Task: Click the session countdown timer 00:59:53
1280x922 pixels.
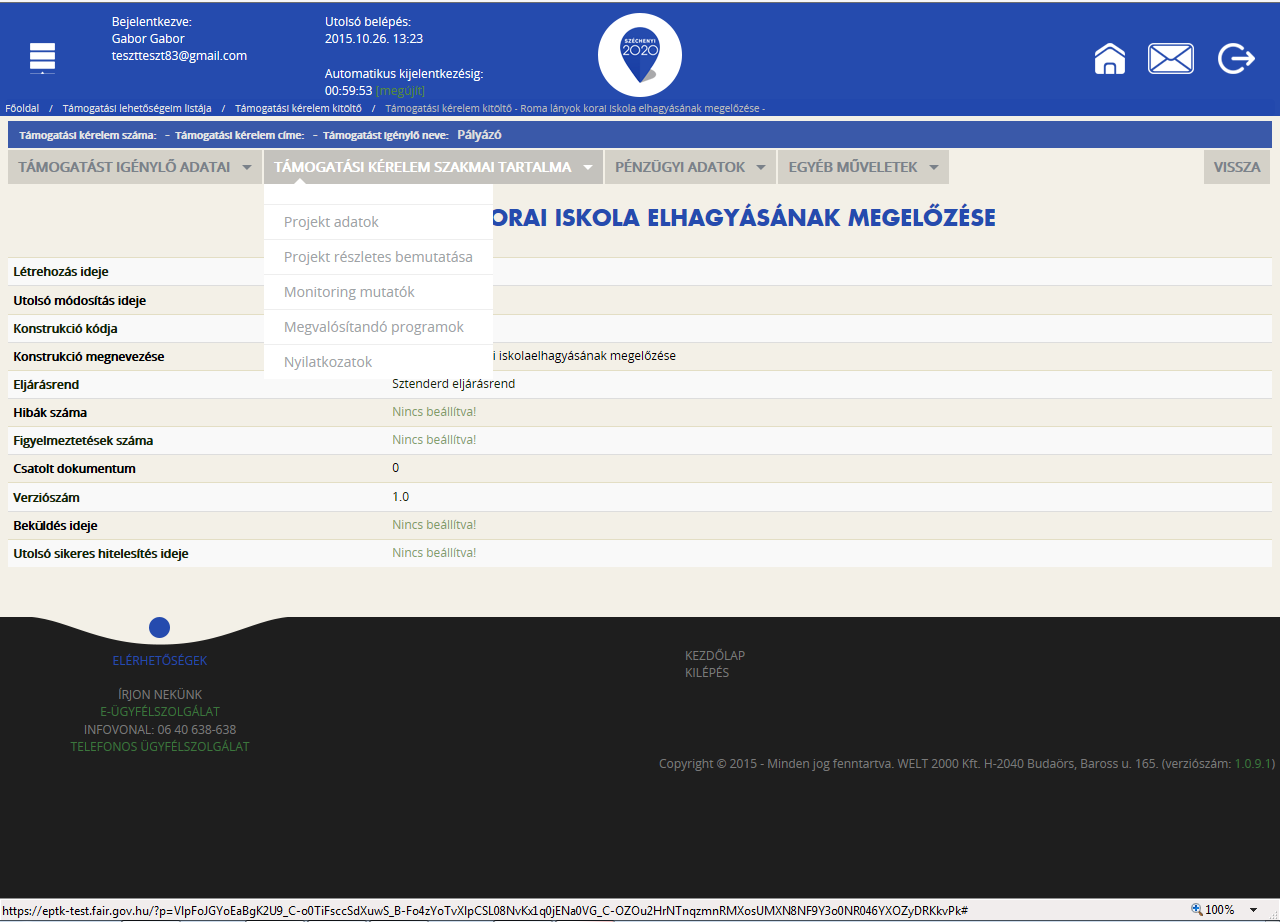Action: 349,91
